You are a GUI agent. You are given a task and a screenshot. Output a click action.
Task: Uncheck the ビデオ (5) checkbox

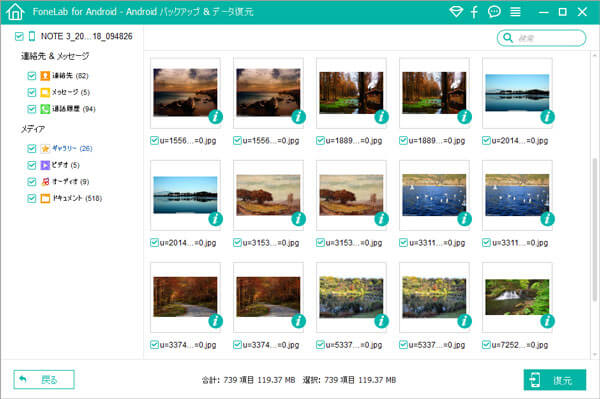(x=32, y=165)
